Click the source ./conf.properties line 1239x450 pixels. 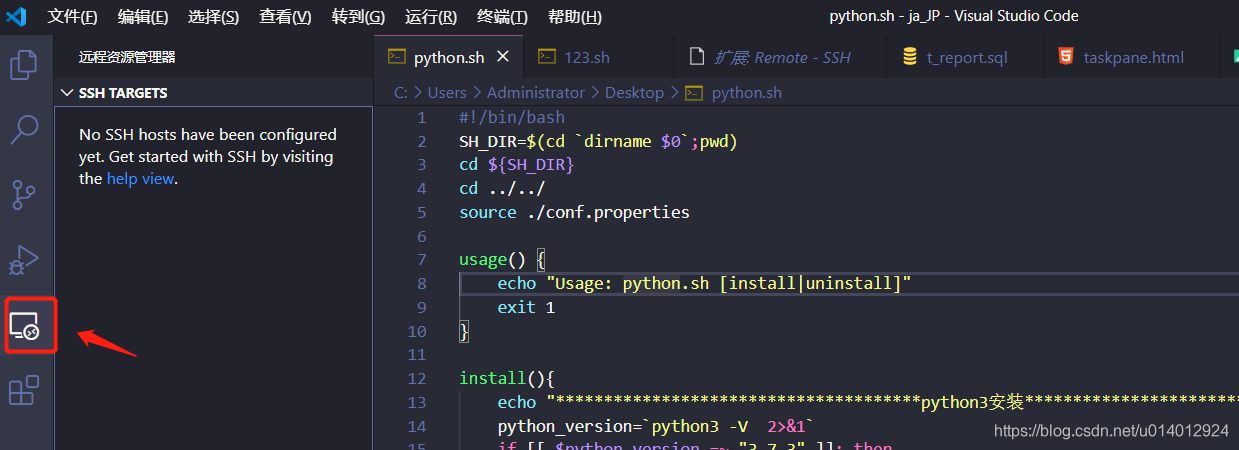[574, 212]
